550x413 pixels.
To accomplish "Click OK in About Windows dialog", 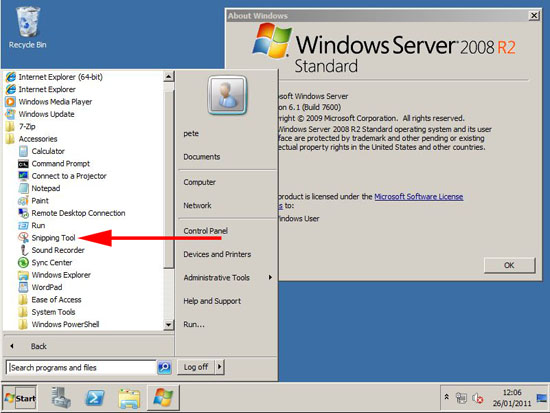I will click(510, 265).
